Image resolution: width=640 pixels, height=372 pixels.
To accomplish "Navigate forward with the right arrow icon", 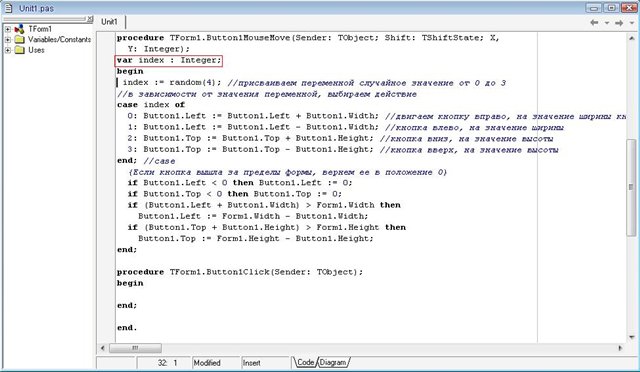I will tap(619, 23).
